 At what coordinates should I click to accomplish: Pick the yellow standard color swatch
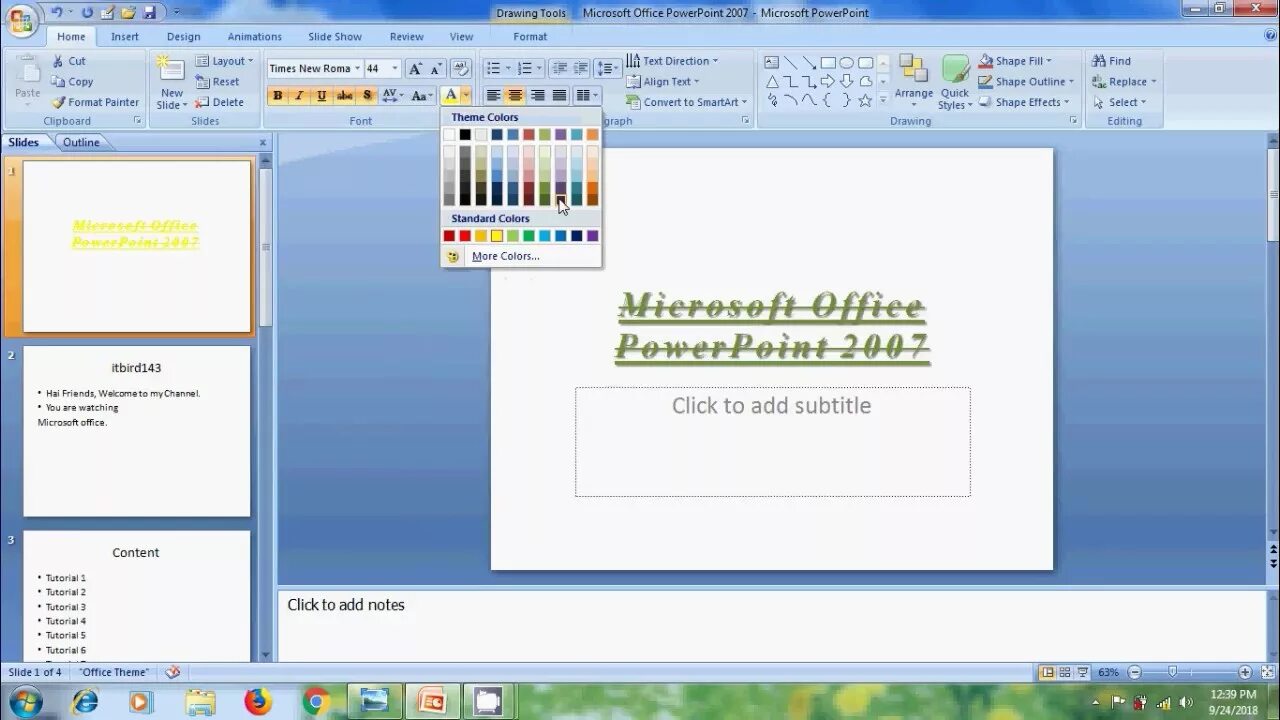point(497,236)
